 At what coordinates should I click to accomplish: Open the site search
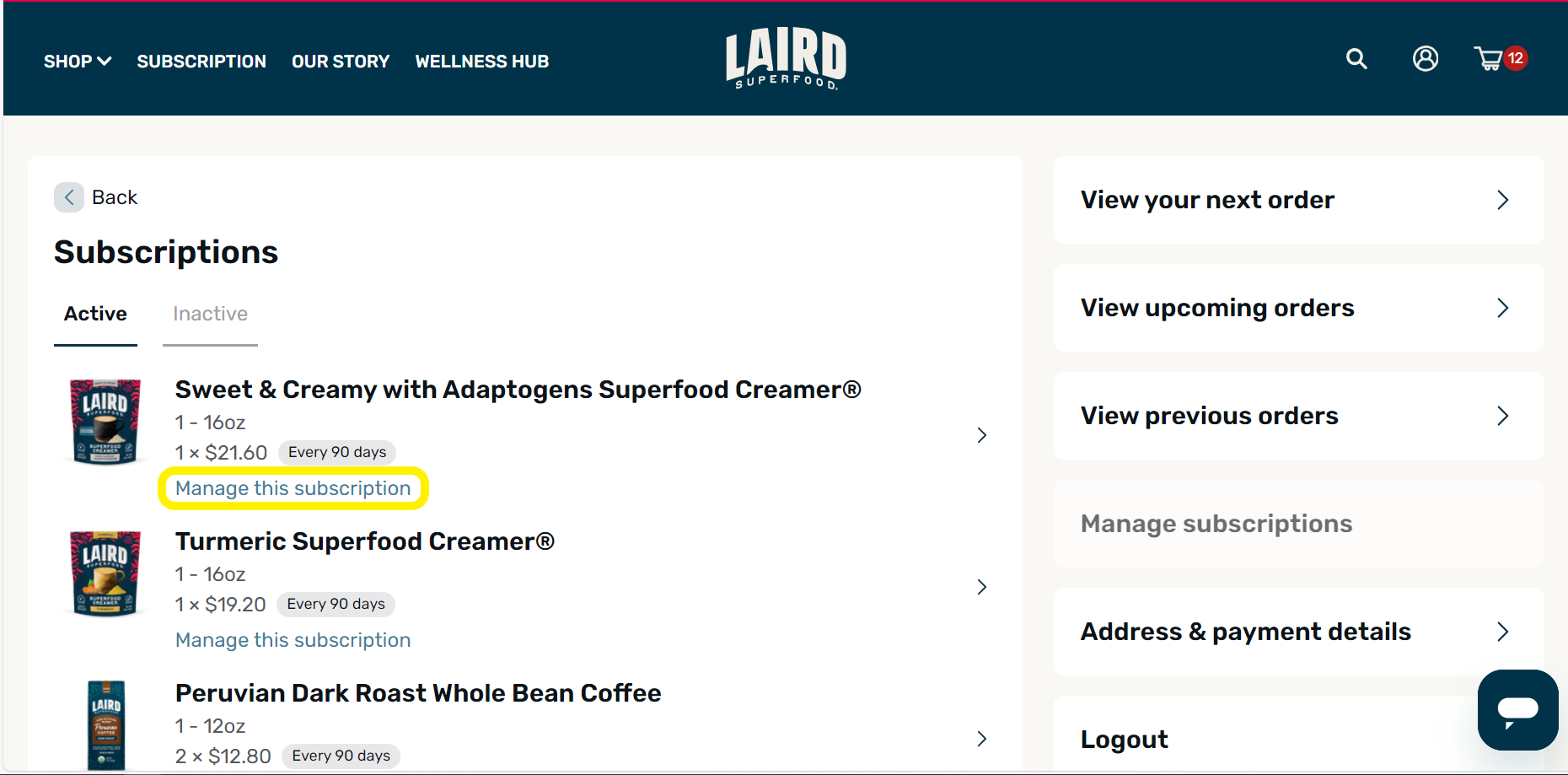(1356, 59)
